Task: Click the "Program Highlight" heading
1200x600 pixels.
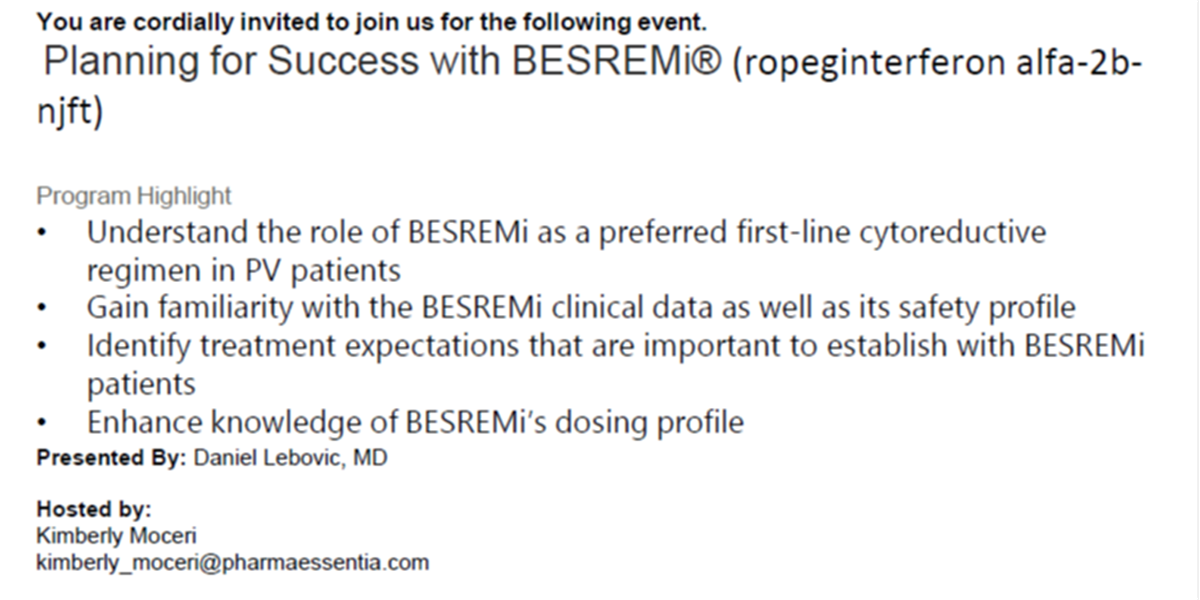Action: pyautogui.click(x=134, y=195)
